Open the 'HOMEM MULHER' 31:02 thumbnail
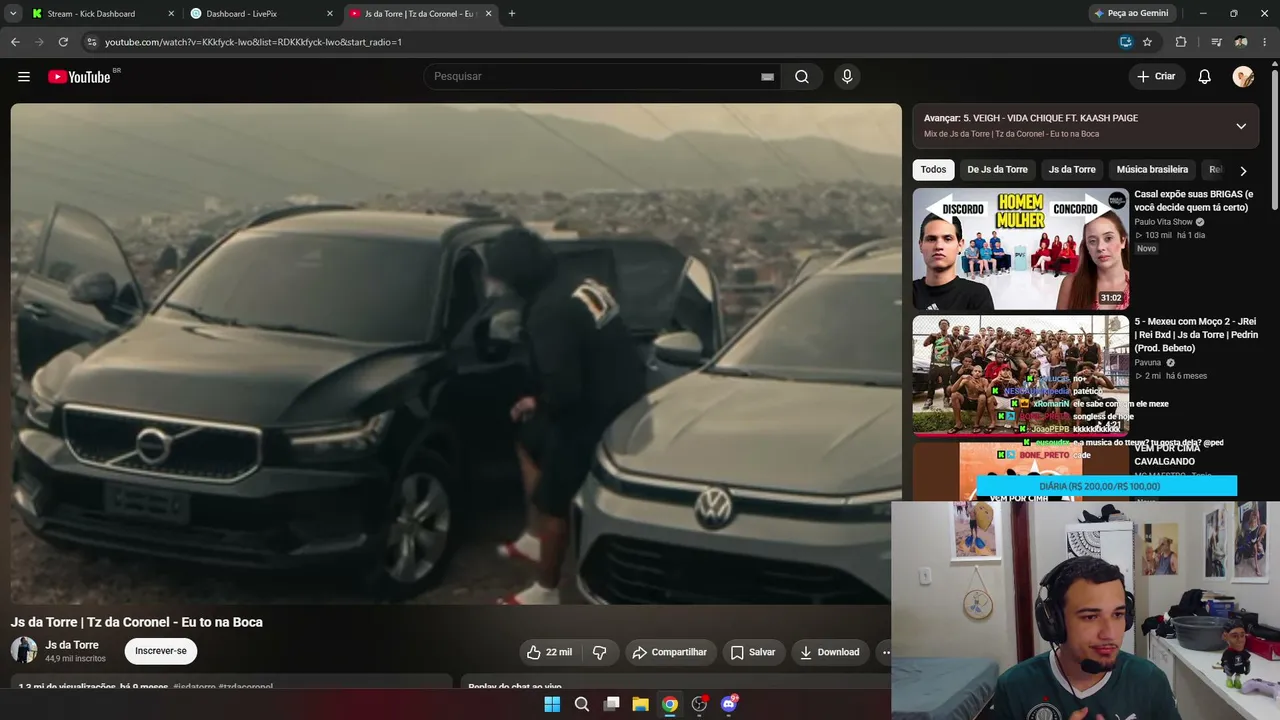This screenshot has width=1280, height=720. (x=1020, y=249)
